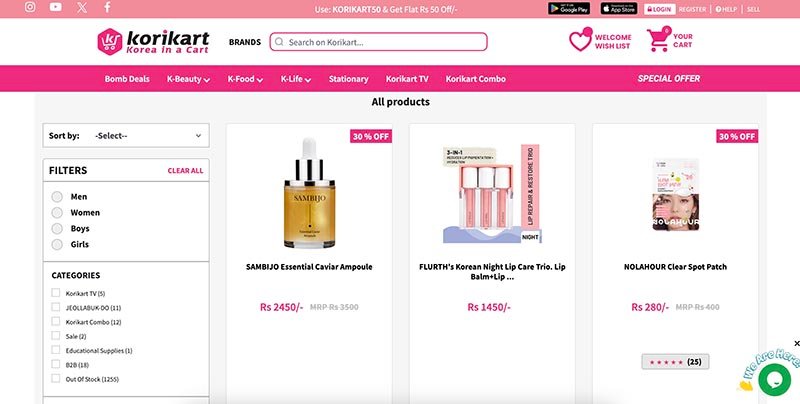Visit the Facebook page icon
Image resolution: width=800 pixels, height=404 pixels.
[x=108, y=8]
